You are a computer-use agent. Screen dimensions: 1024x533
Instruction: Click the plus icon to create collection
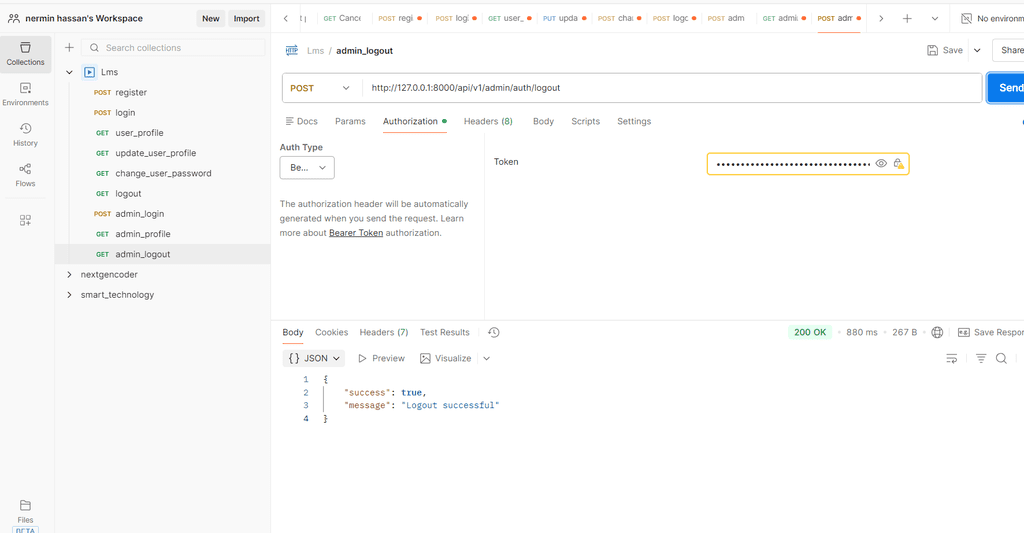coord(69,47)
